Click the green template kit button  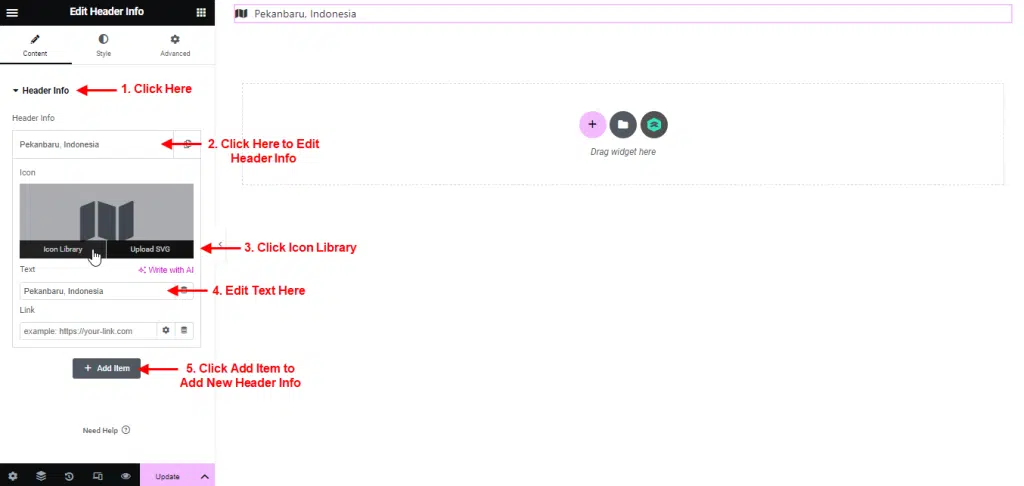654,124
